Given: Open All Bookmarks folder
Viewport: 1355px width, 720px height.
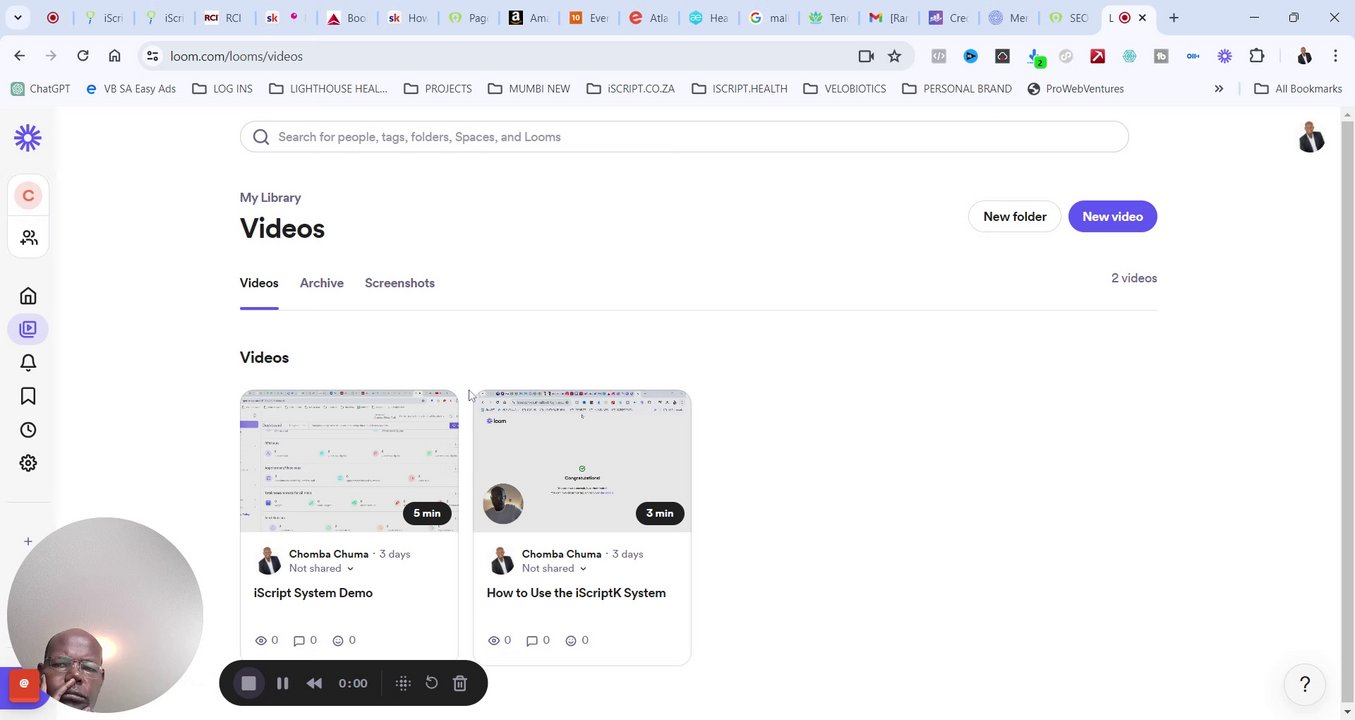Looking at the screenshot, I should pos(1296,89).
